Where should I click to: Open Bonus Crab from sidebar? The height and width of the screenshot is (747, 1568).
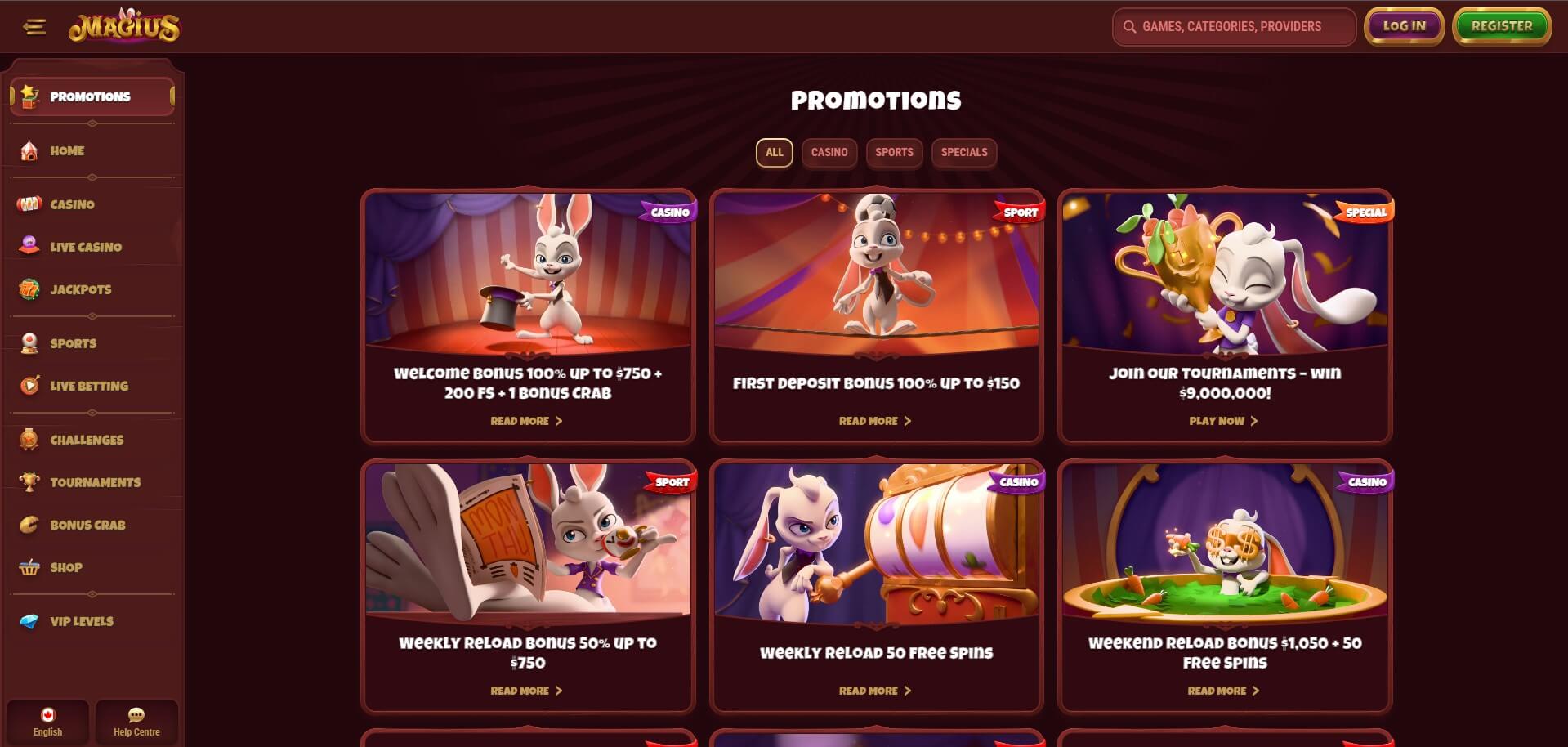click(x=87, y=525)
